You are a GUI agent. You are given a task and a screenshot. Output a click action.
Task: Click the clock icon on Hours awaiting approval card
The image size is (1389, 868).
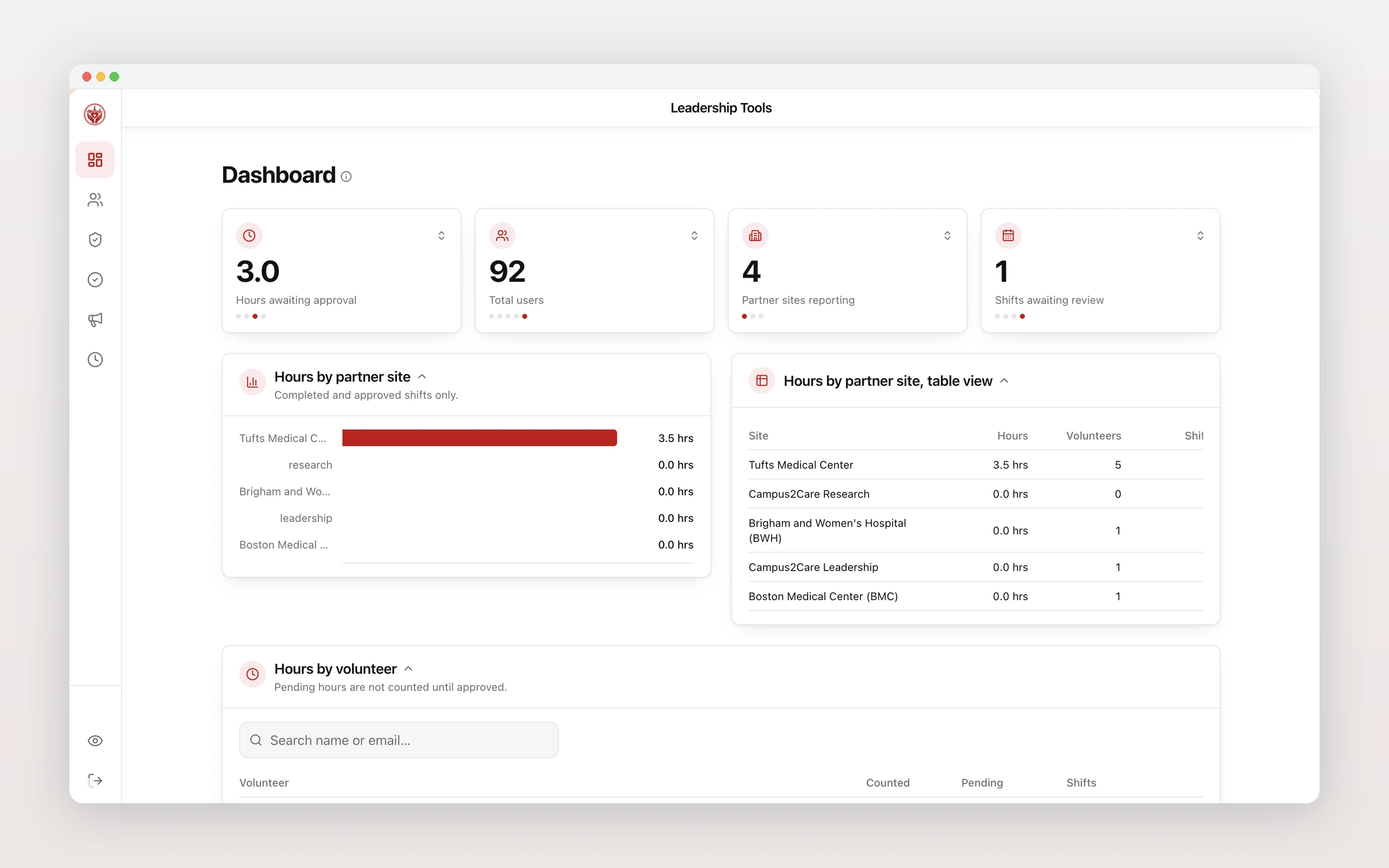click(x=249, y=236)
